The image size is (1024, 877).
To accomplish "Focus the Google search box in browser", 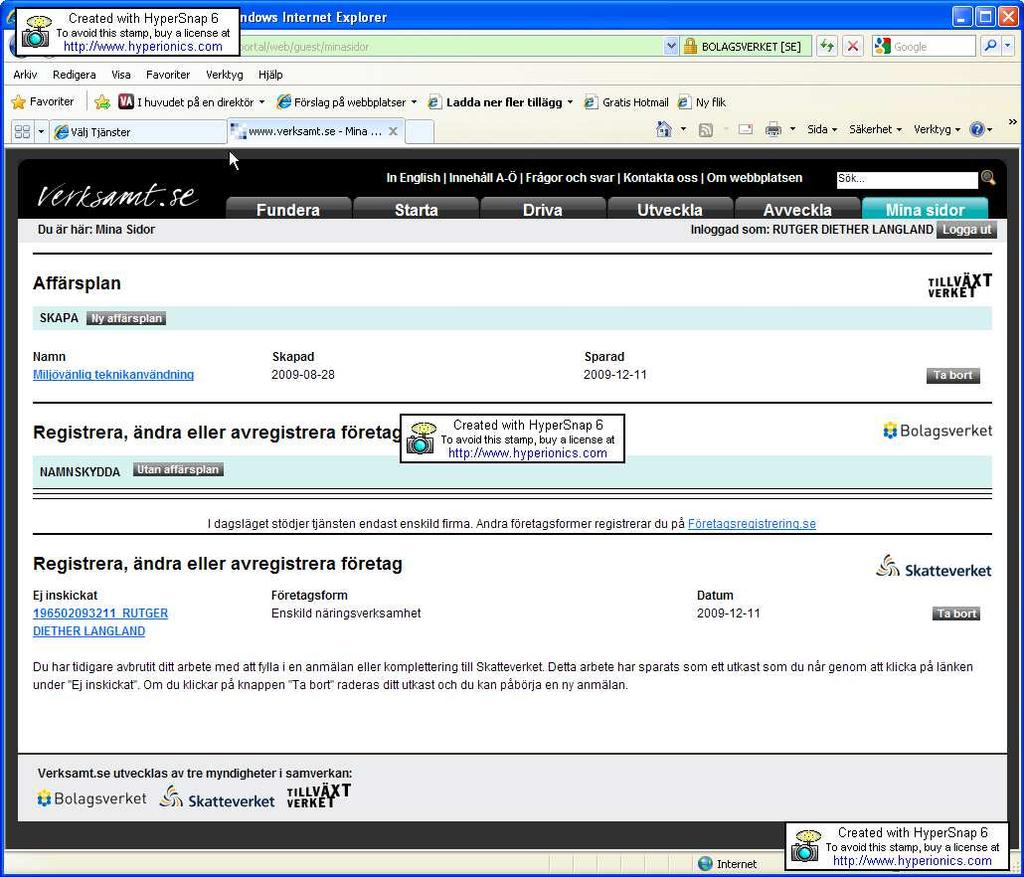I will [934, 46].
